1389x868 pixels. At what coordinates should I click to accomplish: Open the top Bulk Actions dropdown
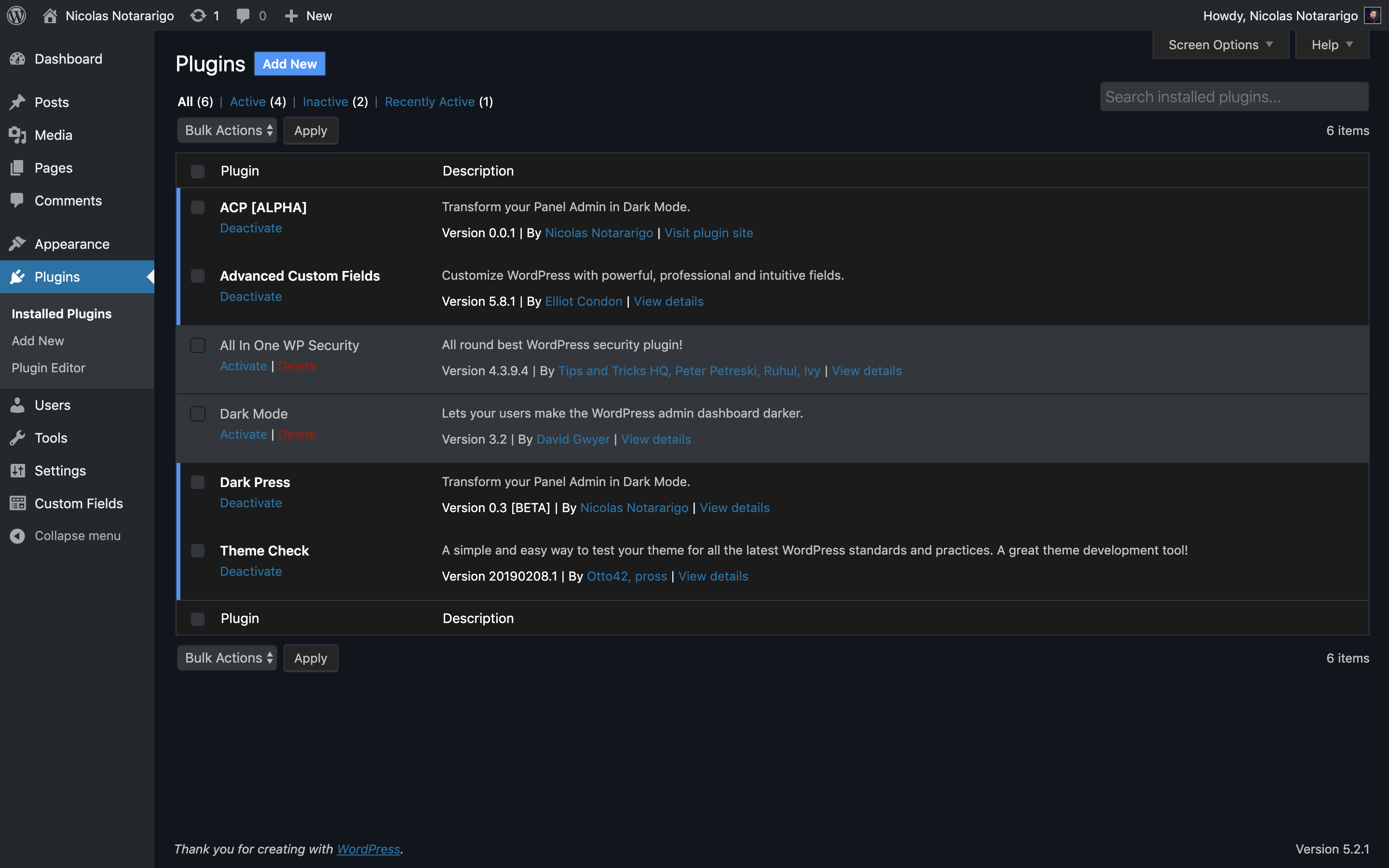pyautogui.click(x=227, y=130)
